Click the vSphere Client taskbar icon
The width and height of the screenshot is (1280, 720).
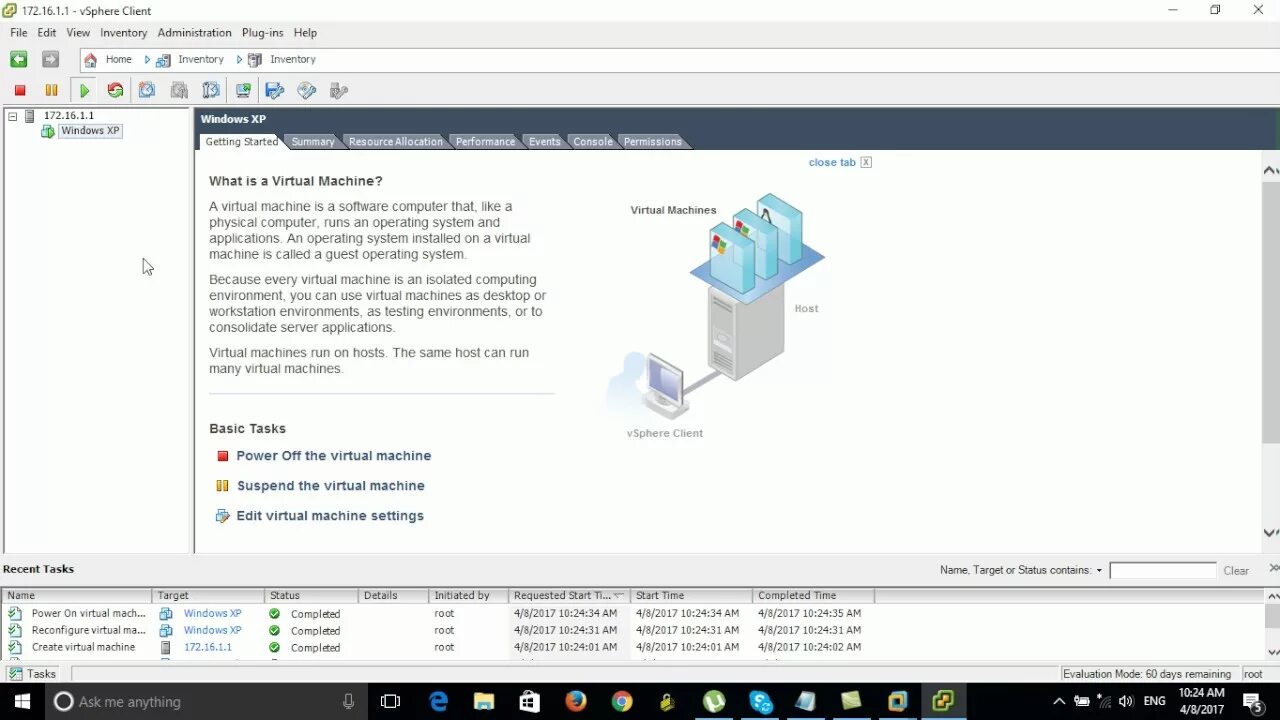943,701
